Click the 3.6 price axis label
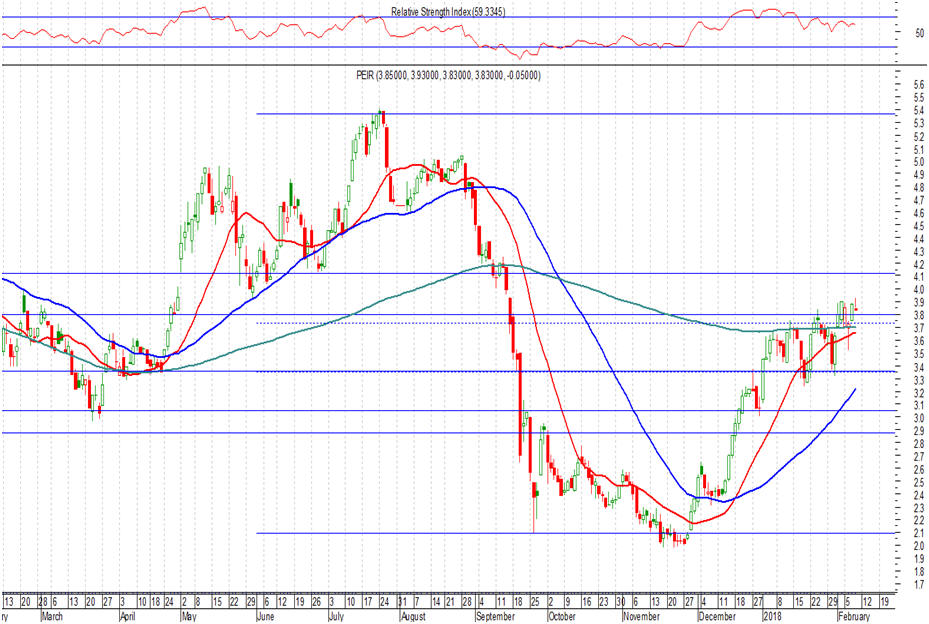Viewport: 929px width, 624px height. click(919, 341)
